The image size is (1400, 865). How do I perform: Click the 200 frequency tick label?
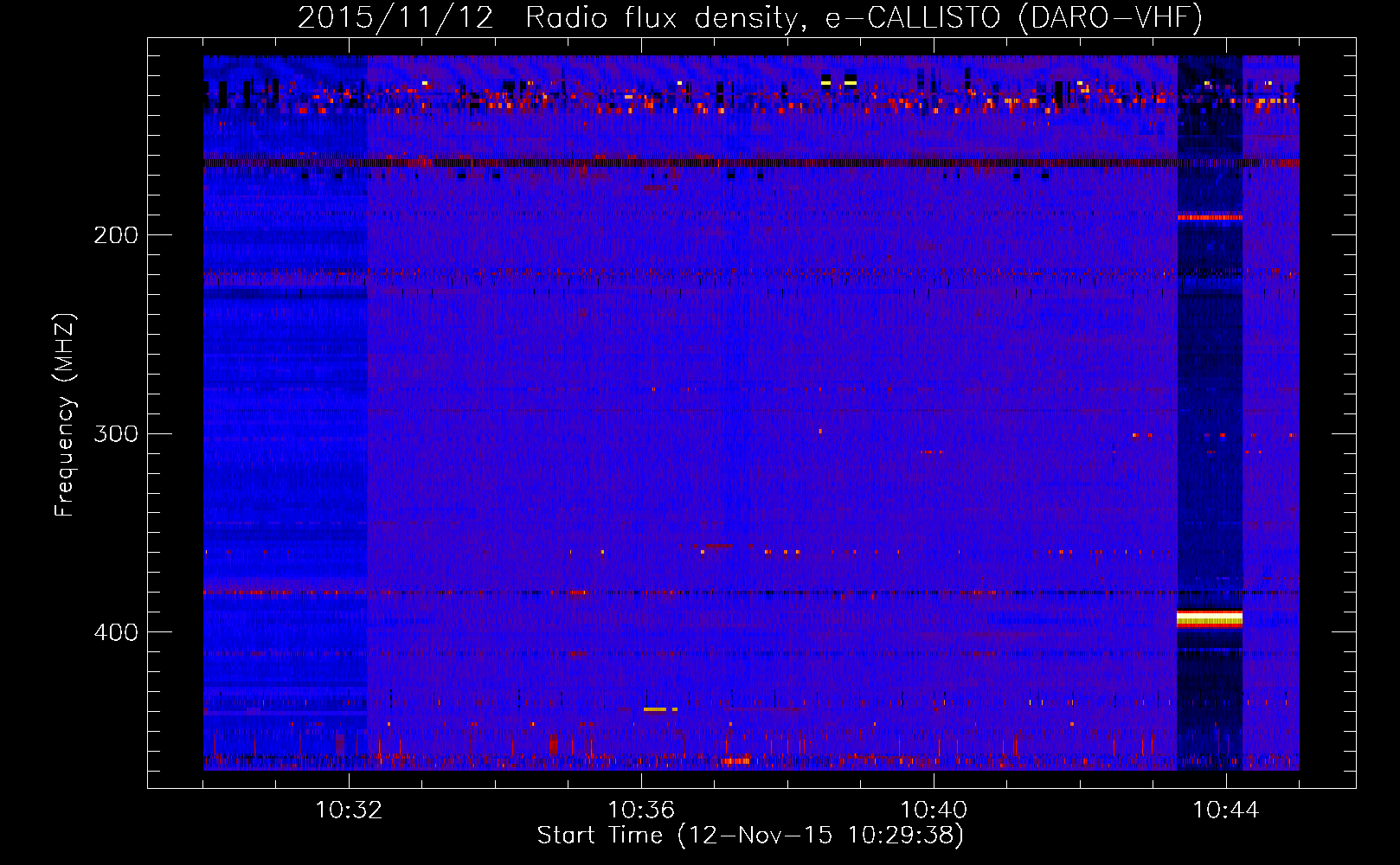point(116,235)
